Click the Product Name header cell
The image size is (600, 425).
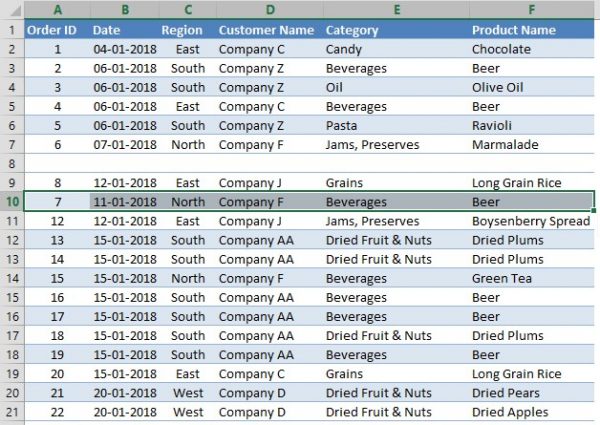click(532, 30)
